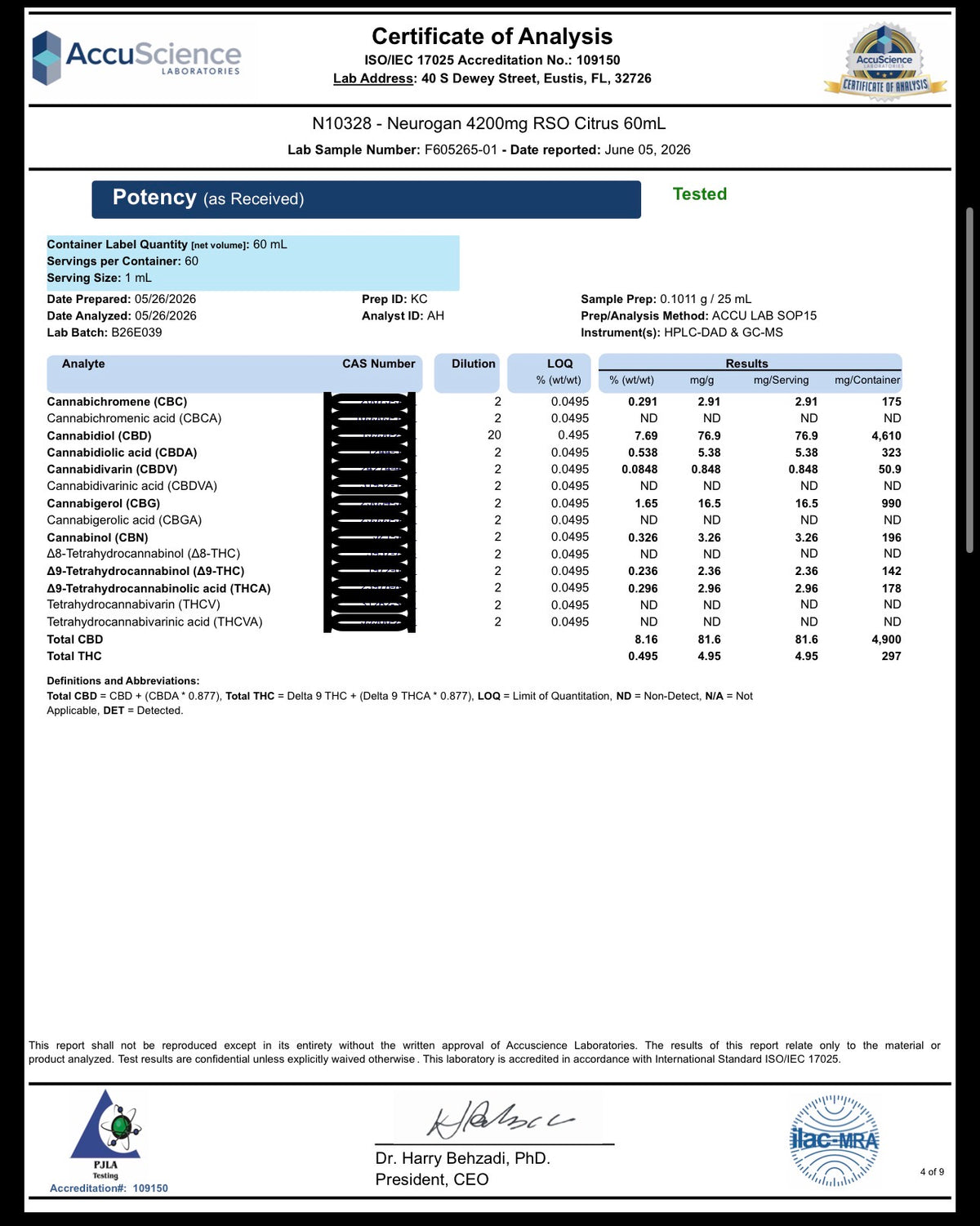This screenshot has height=1226, width=980.
Task: Click the Δ8-Tetrahydrocannabinol (Δ8-THC) row label
Action: click(x=143, y=554)
